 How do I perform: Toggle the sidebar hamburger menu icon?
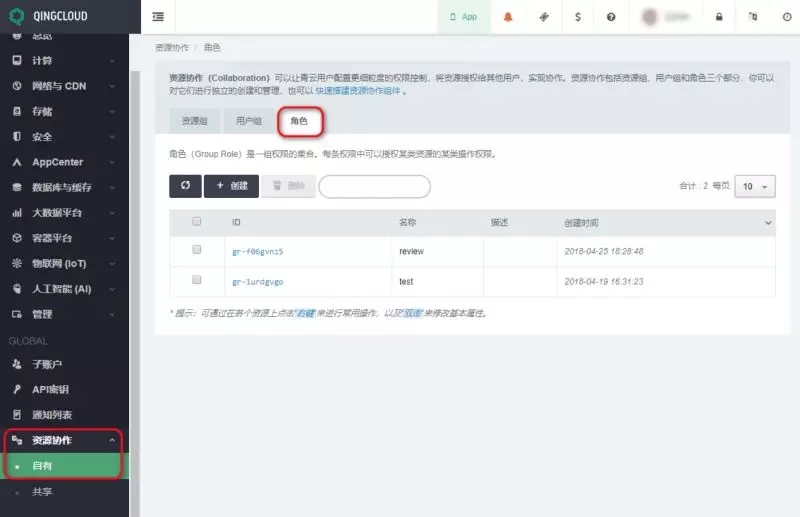pos(158,17)
